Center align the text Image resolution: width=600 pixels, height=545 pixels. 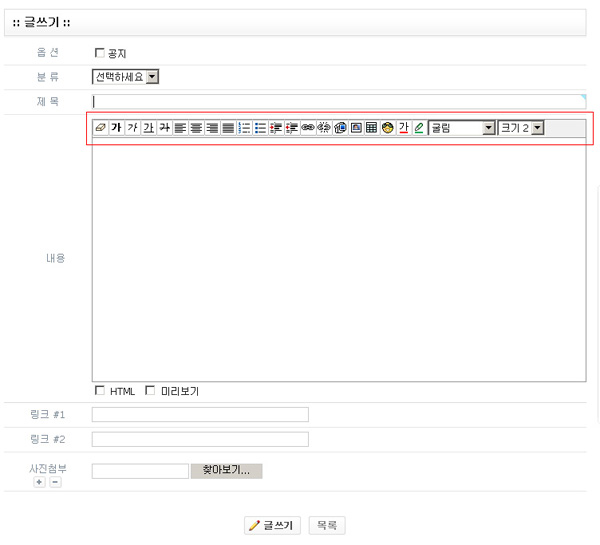(196, 127)
